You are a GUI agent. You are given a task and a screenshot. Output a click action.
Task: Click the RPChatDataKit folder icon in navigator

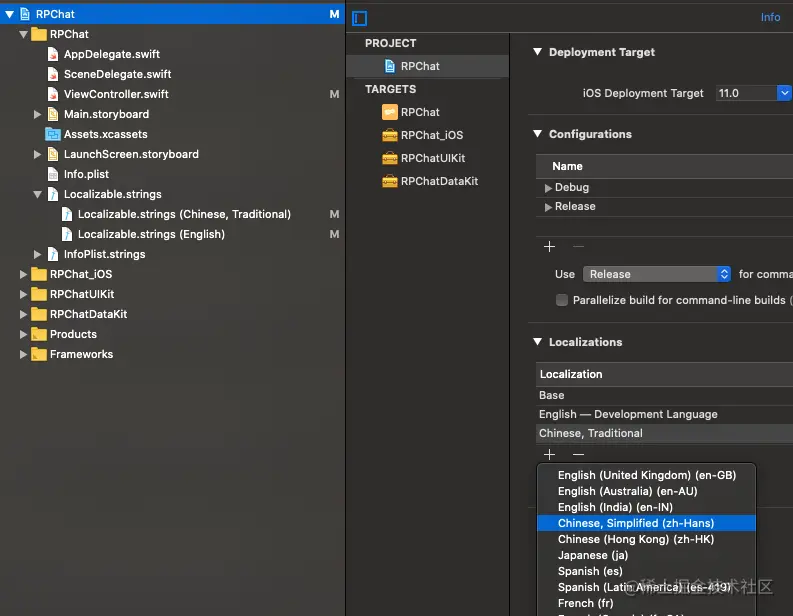pyautogui.click(x=38, y=315)
